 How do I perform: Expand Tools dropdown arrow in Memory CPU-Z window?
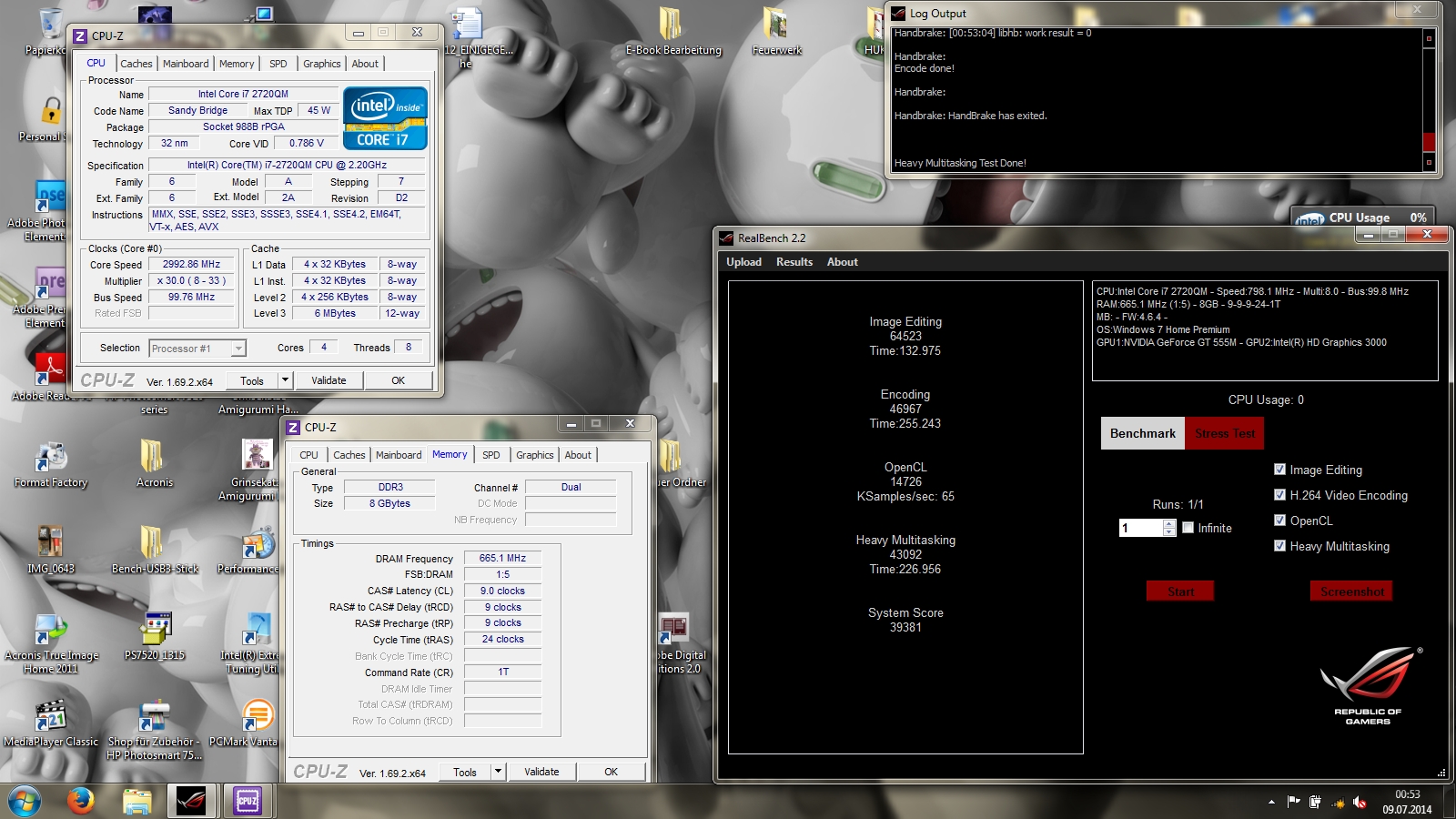(498, 772)
